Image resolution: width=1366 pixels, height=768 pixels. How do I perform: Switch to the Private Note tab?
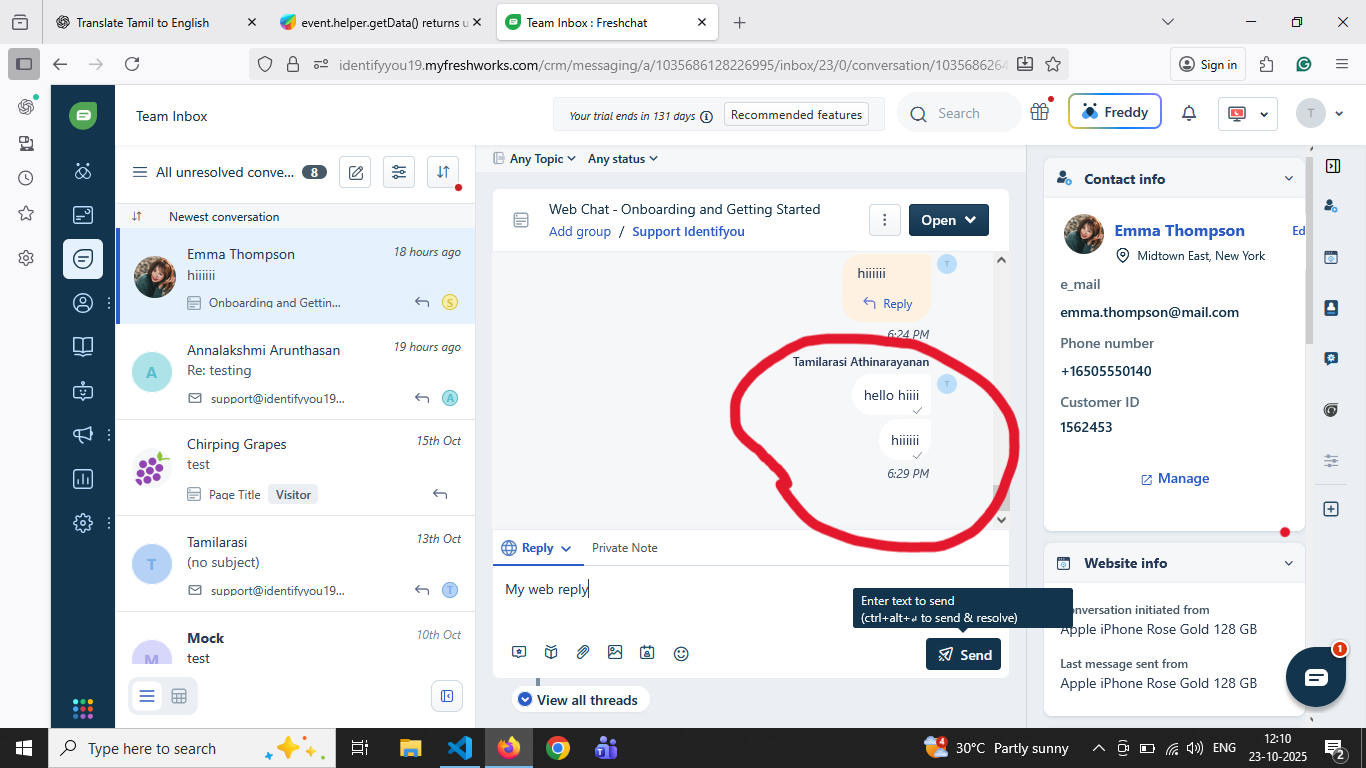coord(624,548)
